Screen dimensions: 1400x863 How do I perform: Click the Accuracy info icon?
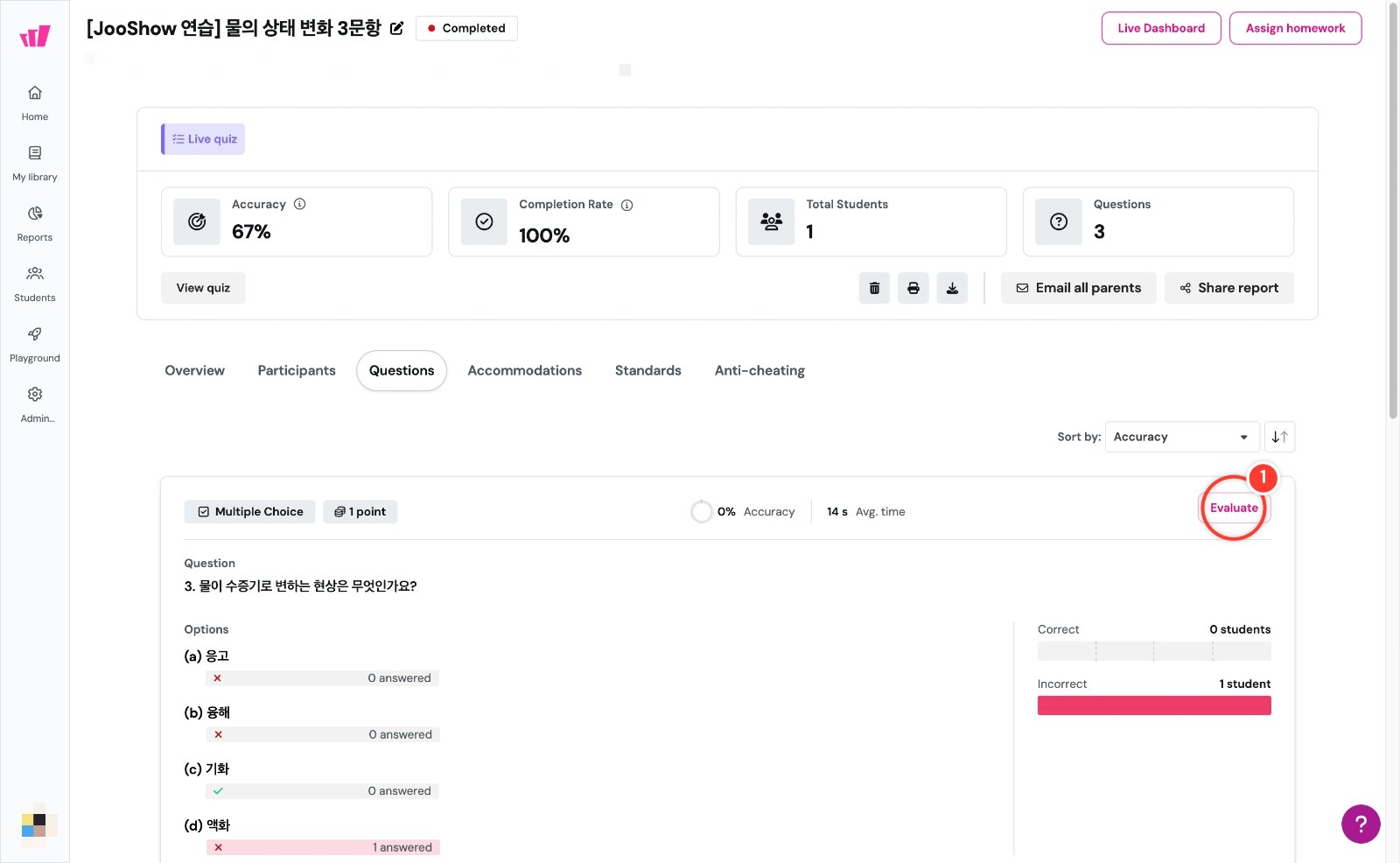(x=300, y=204)
